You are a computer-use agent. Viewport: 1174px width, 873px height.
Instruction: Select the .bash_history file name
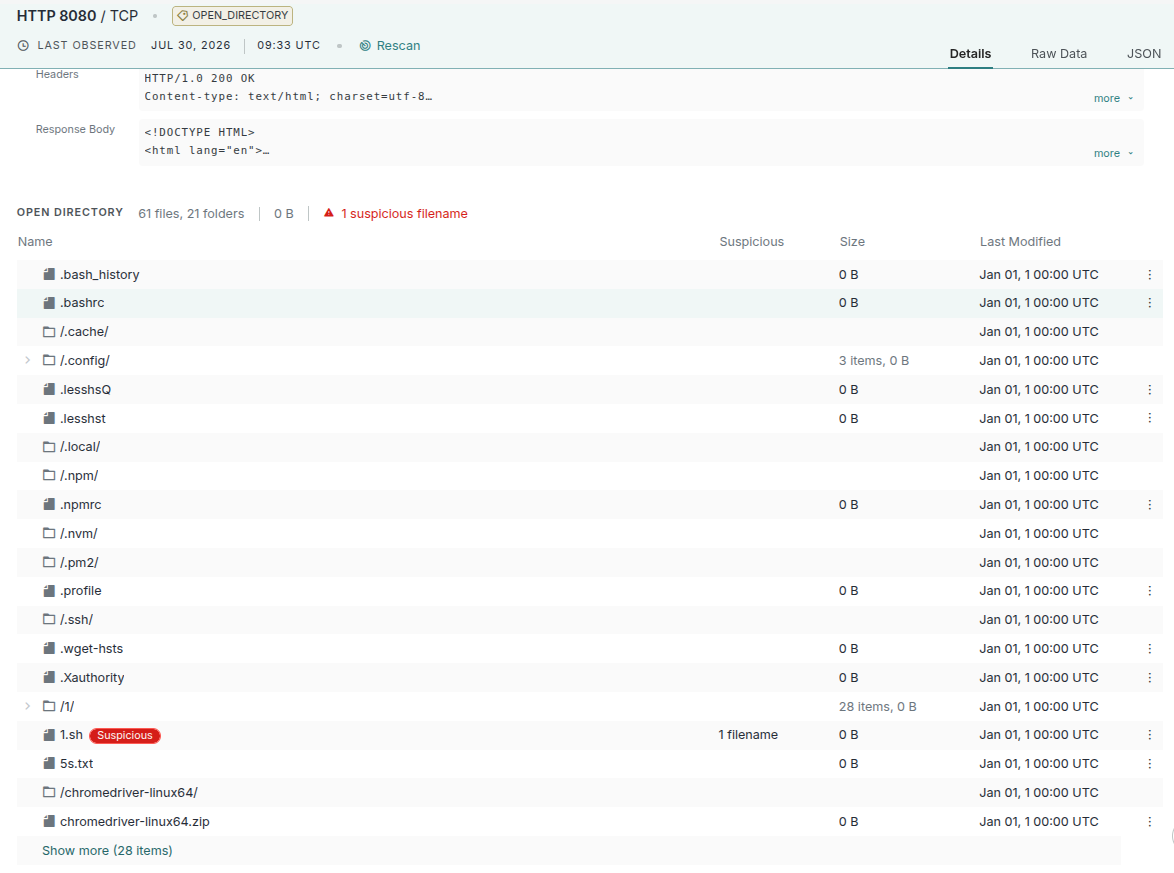click(x=100, y=275)
